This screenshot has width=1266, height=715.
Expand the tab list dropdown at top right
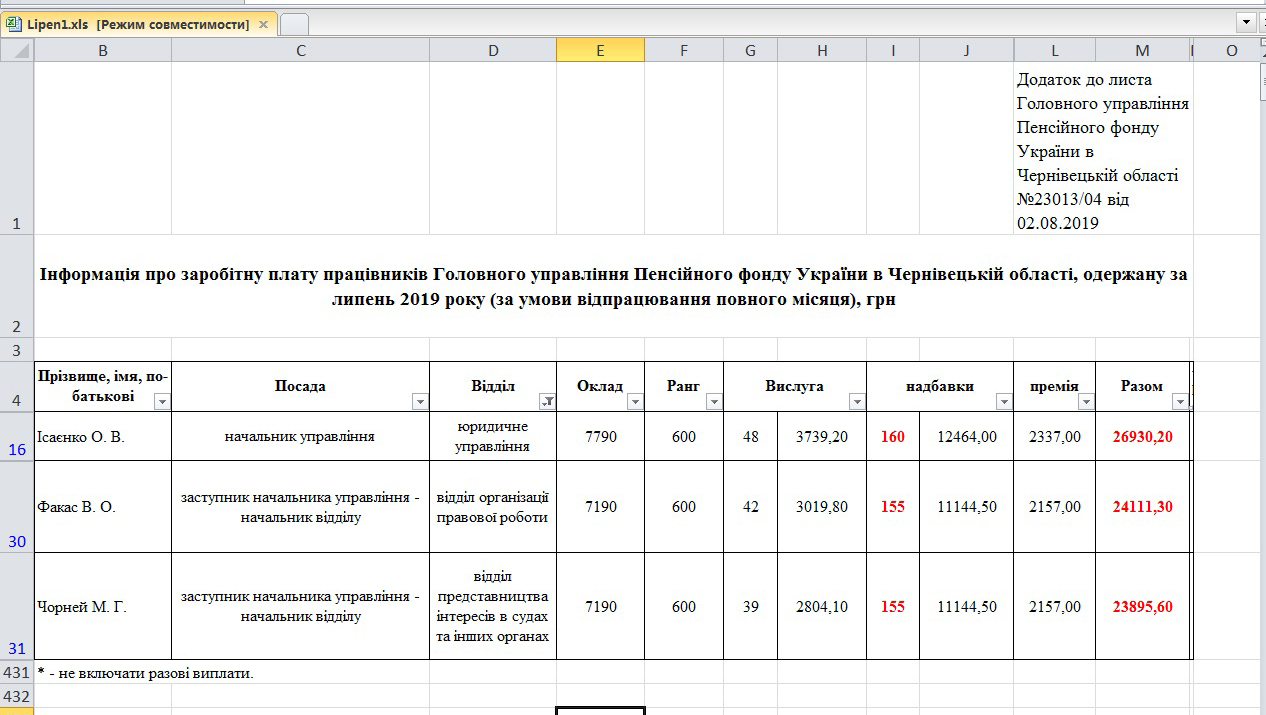click(1246, 22)
